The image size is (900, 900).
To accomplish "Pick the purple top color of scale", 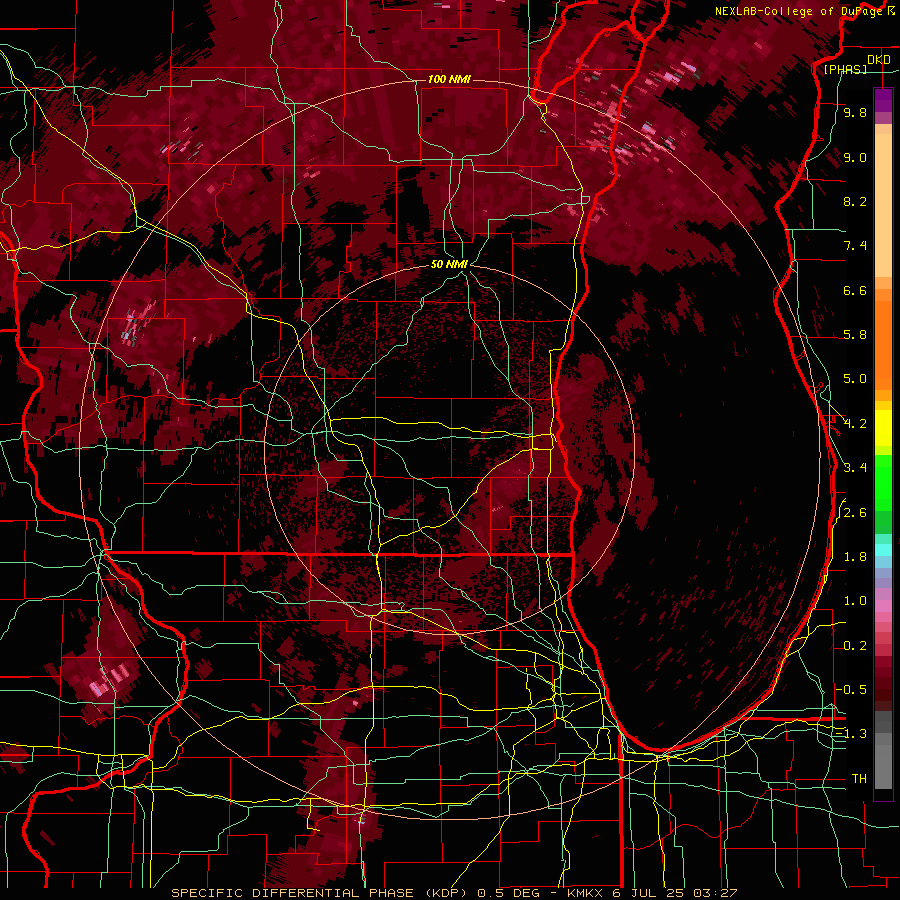I will 883,100.
